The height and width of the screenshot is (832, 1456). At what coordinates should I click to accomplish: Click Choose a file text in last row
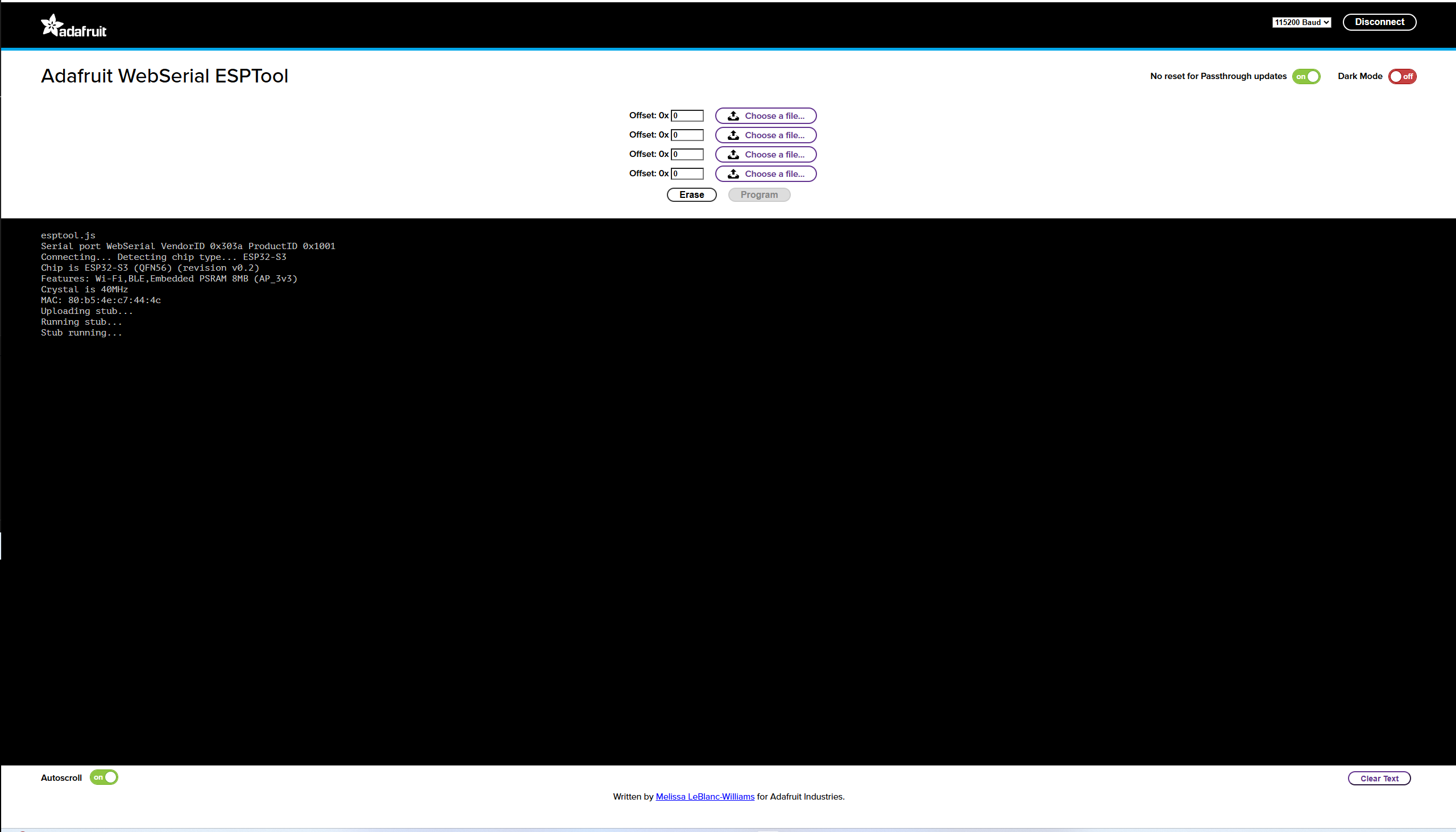(x=774, y=174)
